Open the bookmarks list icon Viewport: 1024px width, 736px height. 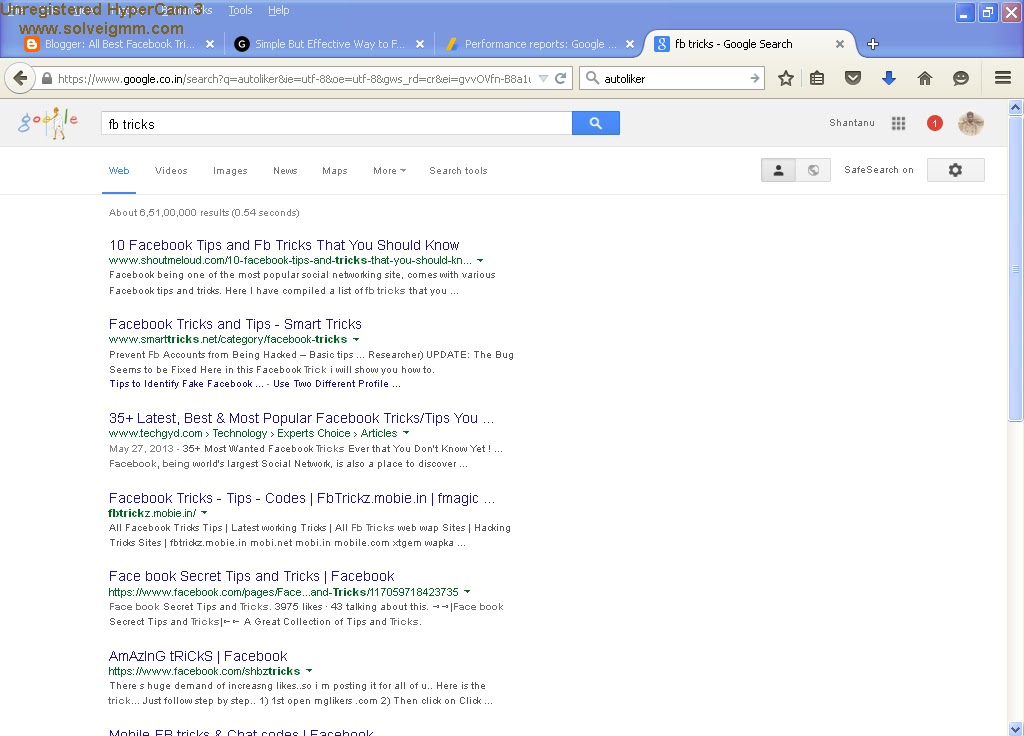(816, 78)
